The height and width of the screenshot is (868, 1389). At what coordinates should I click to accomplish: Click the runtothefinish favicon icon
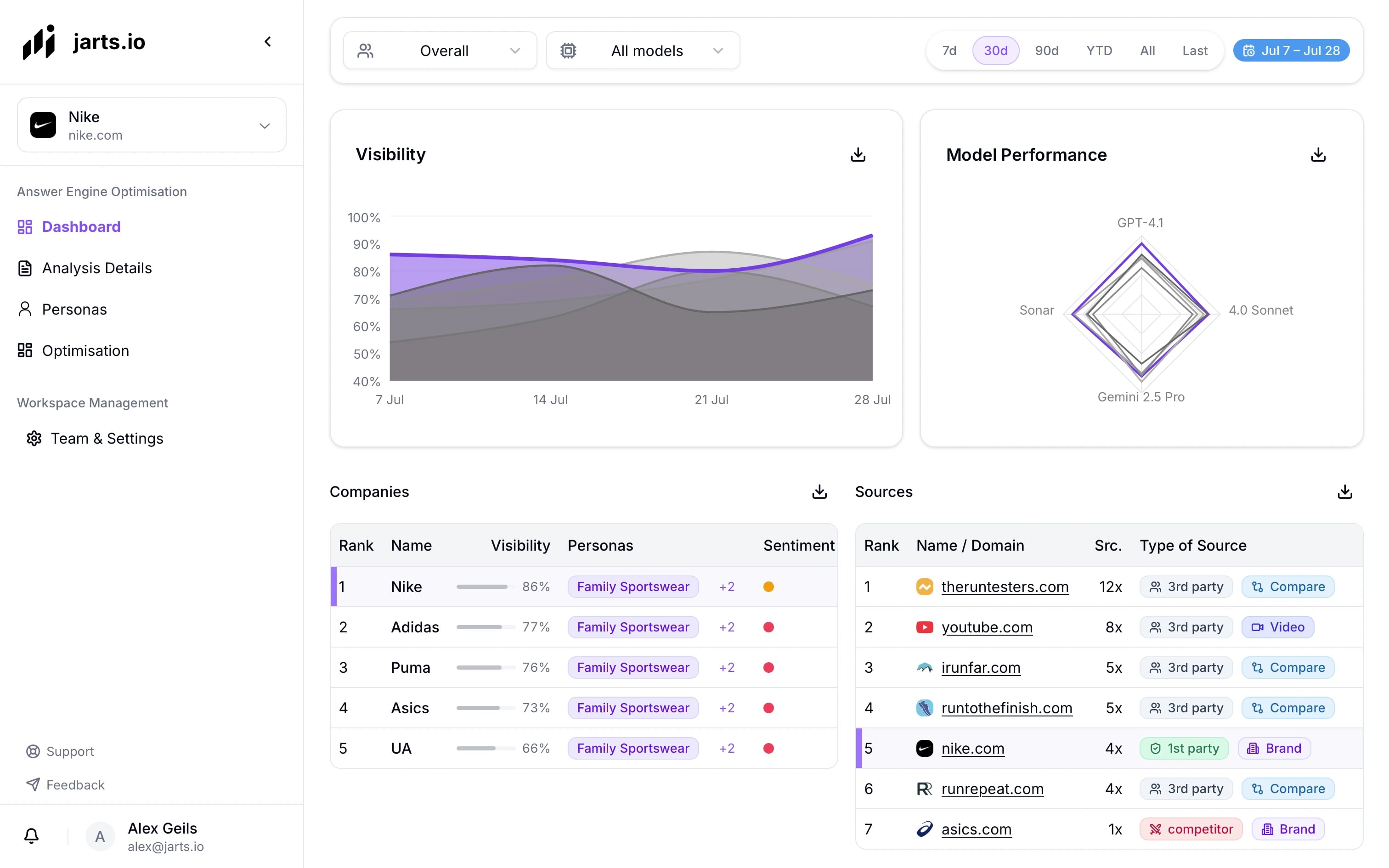tap(925, 708)
